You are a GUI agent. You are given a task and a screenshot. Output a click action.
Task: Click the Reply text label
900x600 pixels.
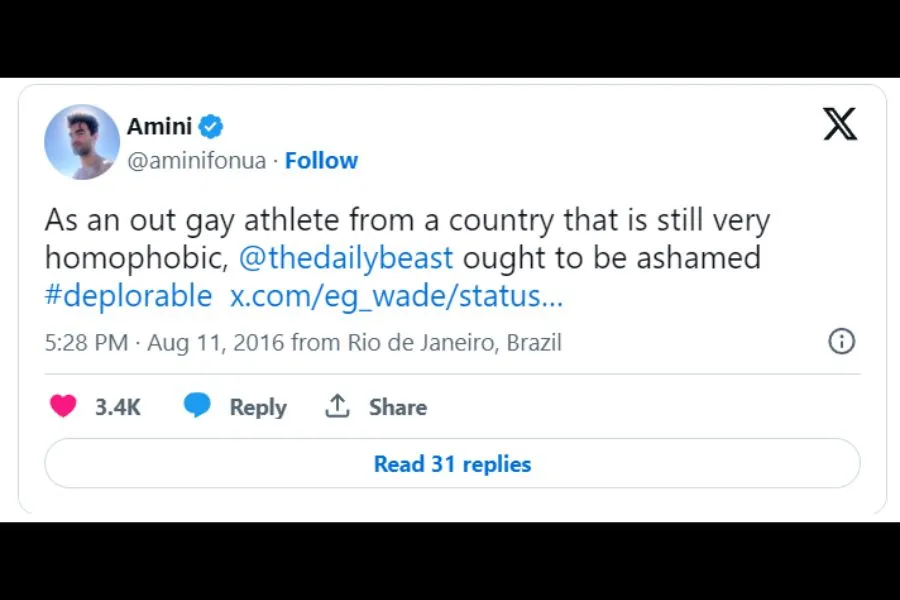pyautogui.click(x=258, y=407)
